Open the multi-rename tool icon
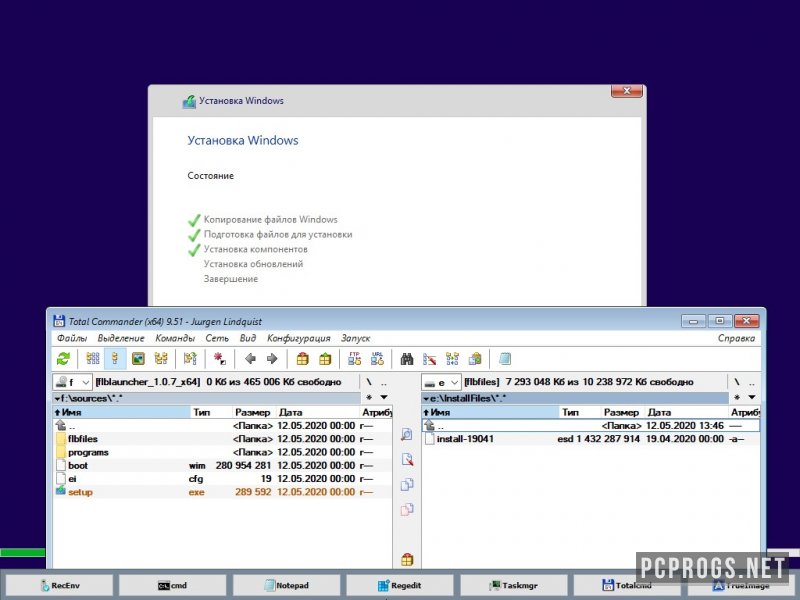The width and height of the screenshot is (800, 600). (430, 359)
